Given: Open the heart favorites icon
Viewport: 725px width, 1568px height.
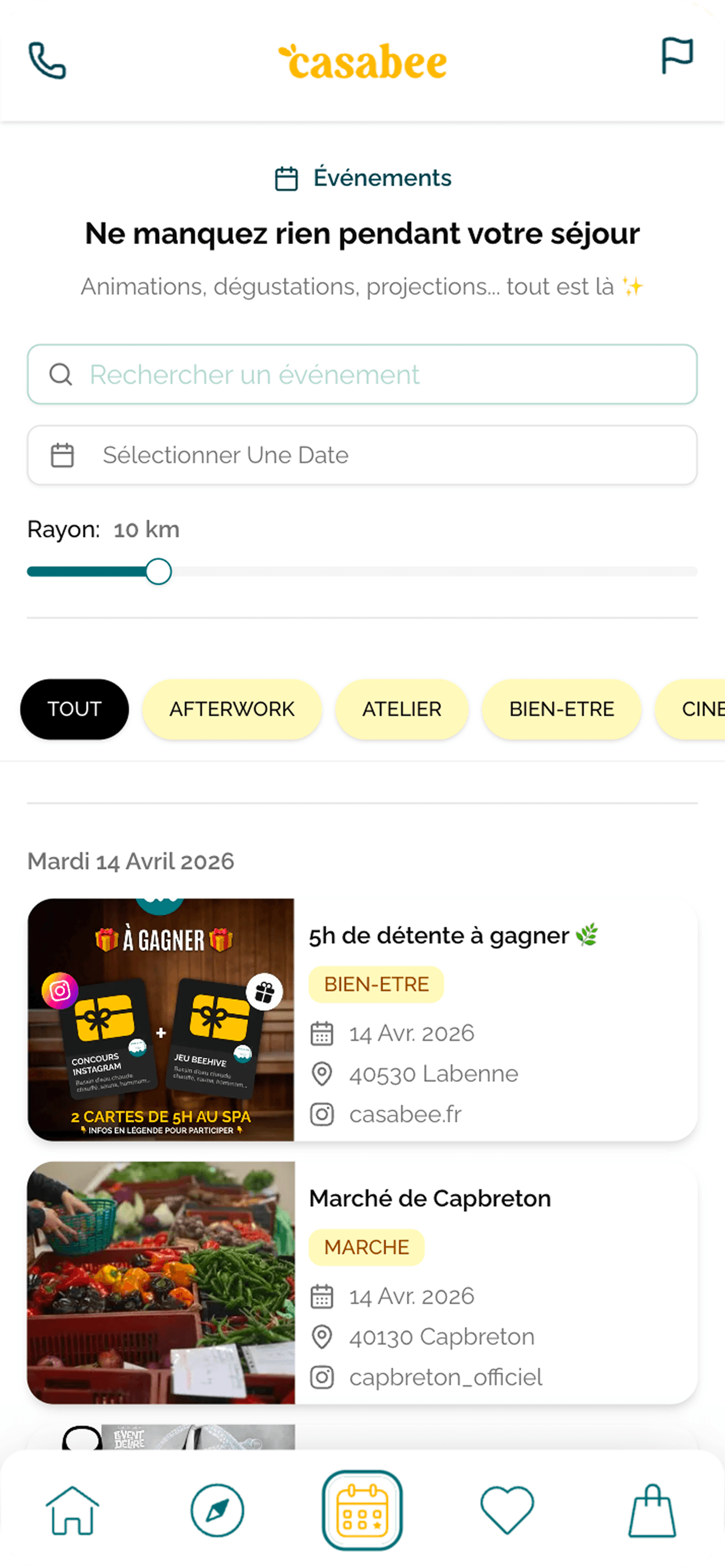Looking at the screenshot, I should pyautogui.click(x=507, y=1510).
